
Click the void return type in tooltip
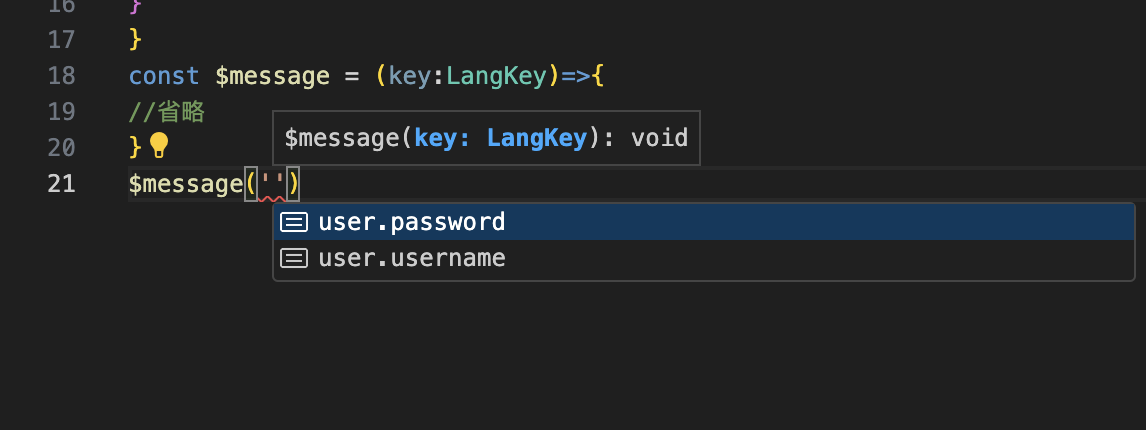(659, 138)
